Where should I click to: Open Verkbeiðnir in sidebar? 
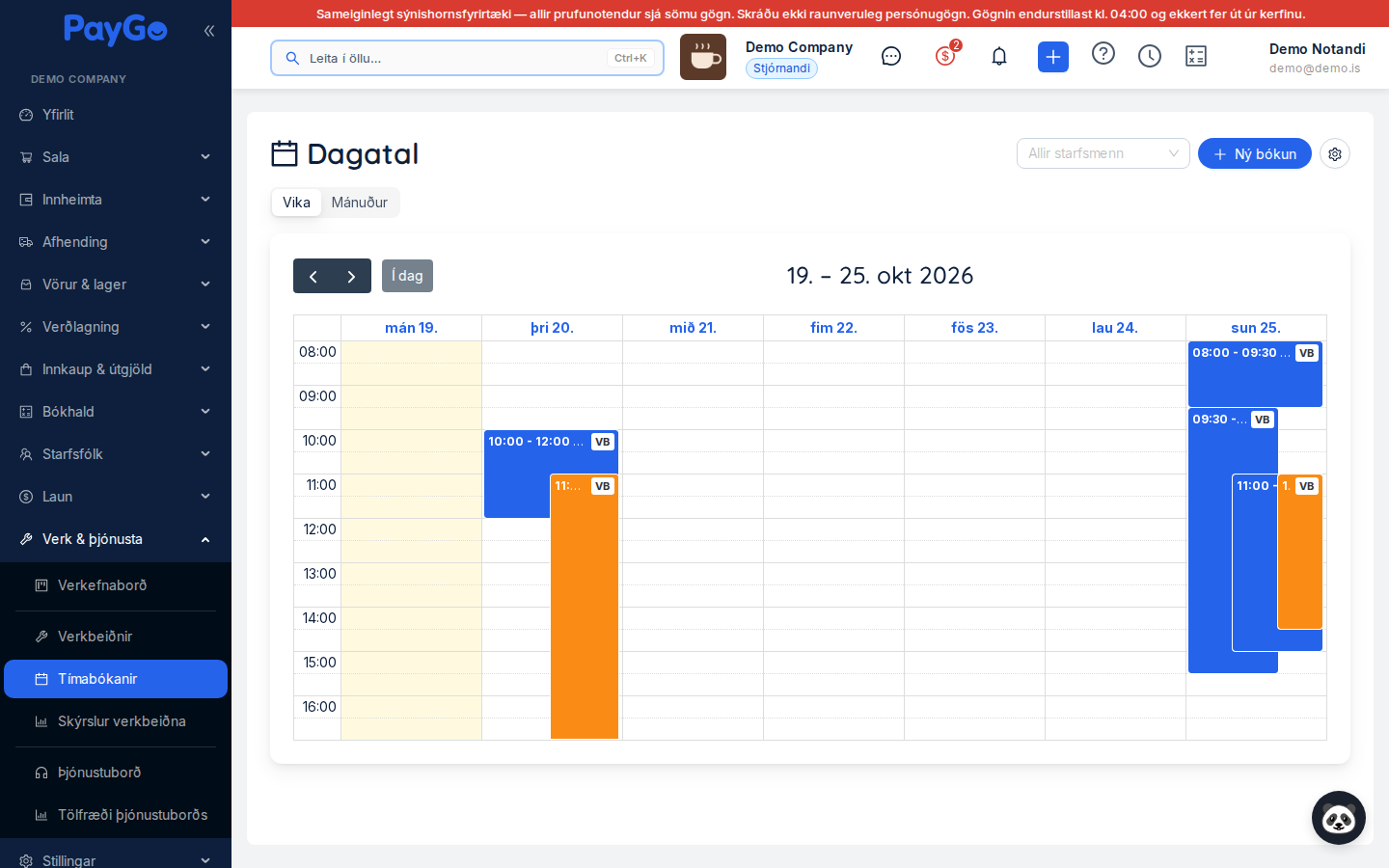(116, 637)
